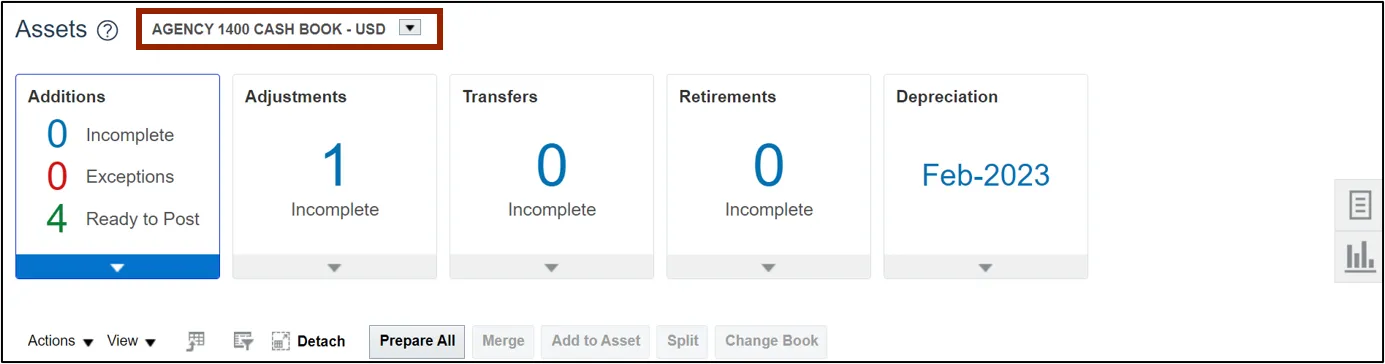The image size is (1385, 364).
Task: Click the freeze columns table icon
Action: 197,341
